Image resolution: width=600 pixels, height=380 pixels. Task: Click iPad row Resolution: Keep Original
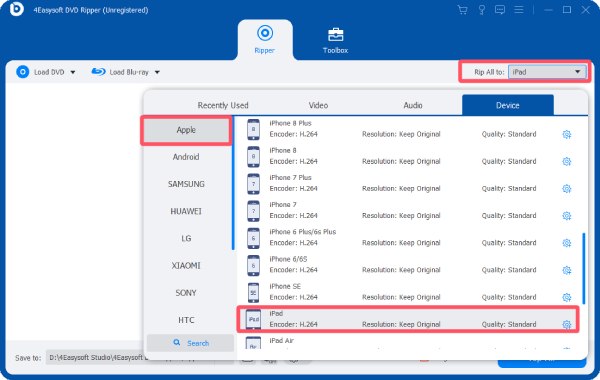coord(401,325)
